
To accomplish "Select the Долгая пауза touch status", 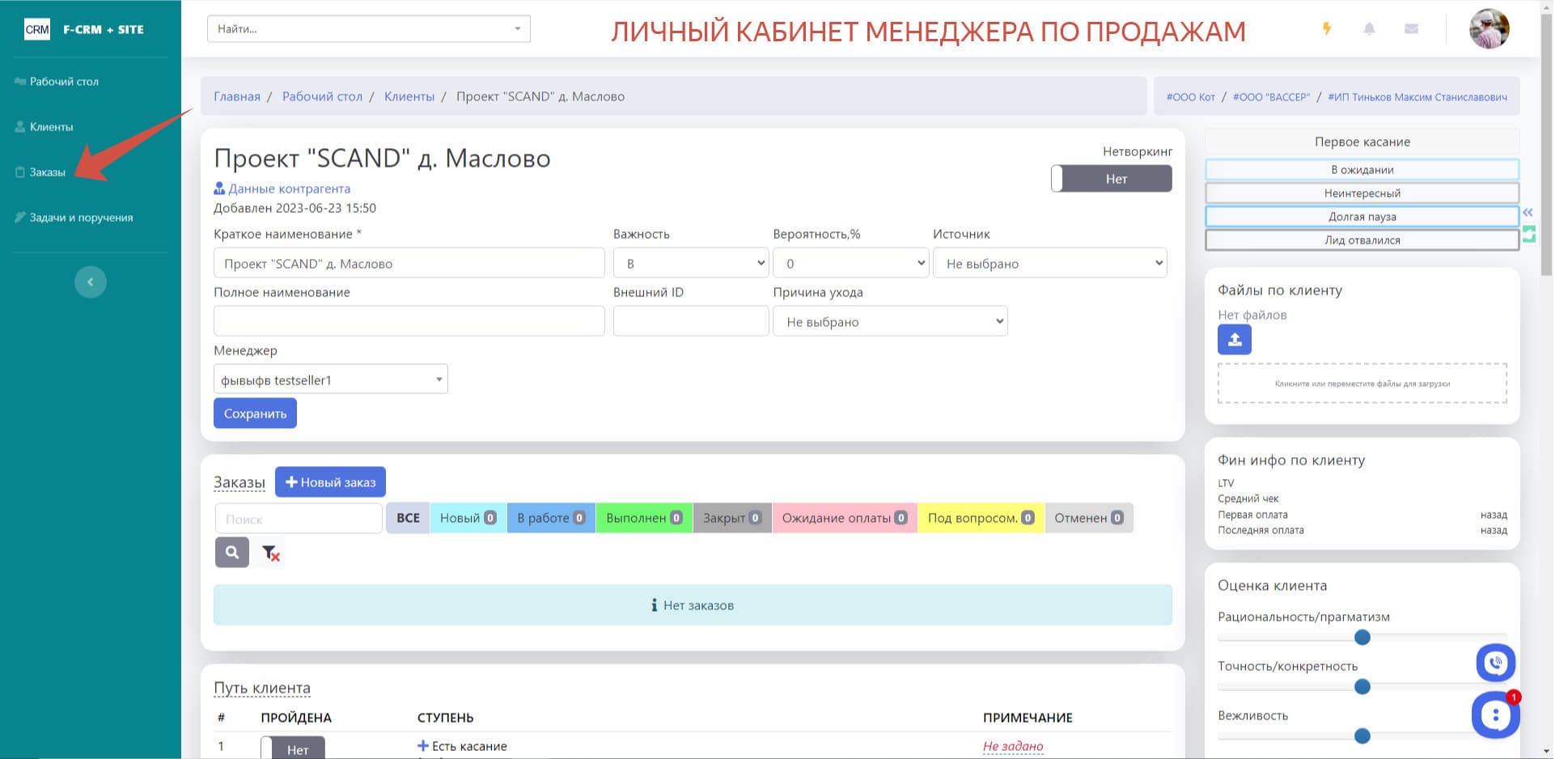I will [1362, 216].
